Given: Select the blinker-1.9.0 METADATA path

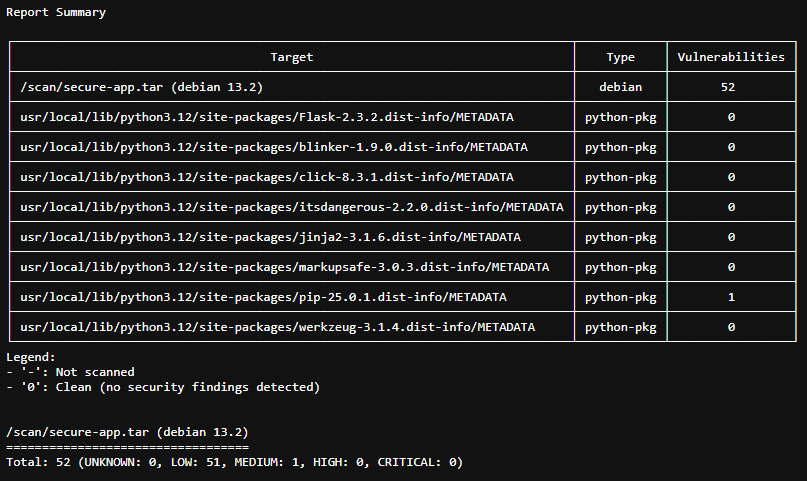Looking at the screenshot, I should point(274,147).
